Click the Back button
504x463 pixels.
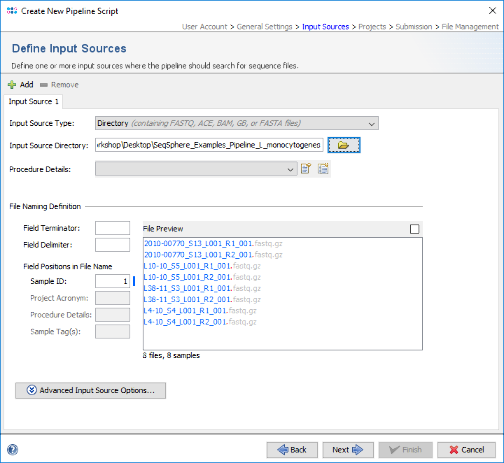click(292, 450)
